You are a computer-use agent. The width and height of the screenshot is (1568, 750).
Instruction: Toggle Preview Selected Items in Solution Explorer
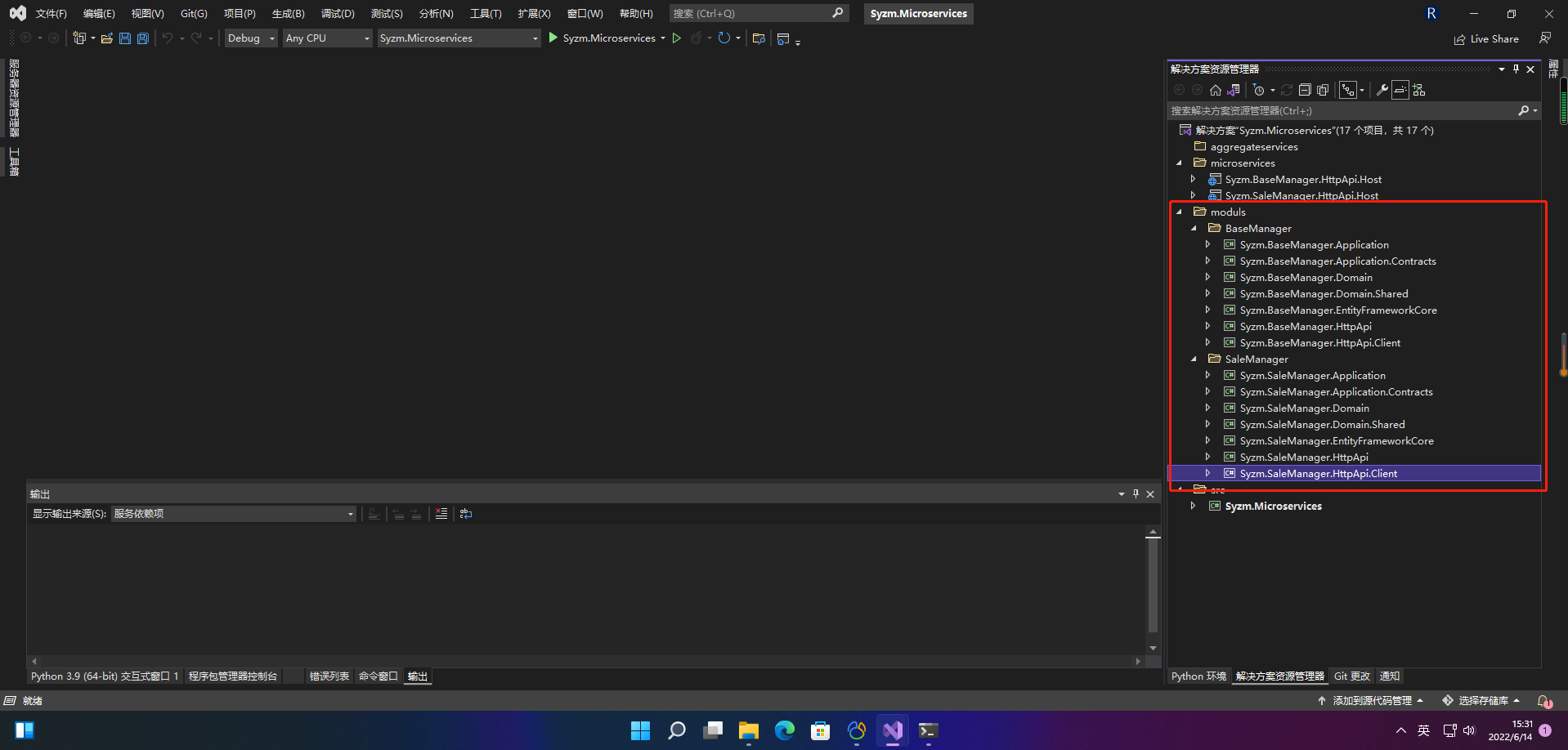(x=1400, y=90)
